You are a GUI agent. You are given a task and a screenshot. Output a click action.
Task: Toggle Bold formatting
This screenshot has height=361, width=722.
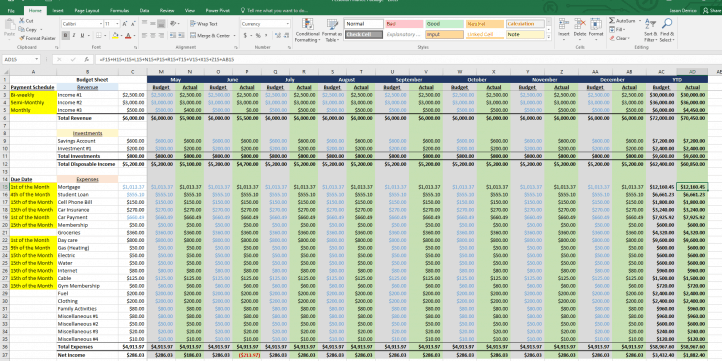click(x=66, y=35)
